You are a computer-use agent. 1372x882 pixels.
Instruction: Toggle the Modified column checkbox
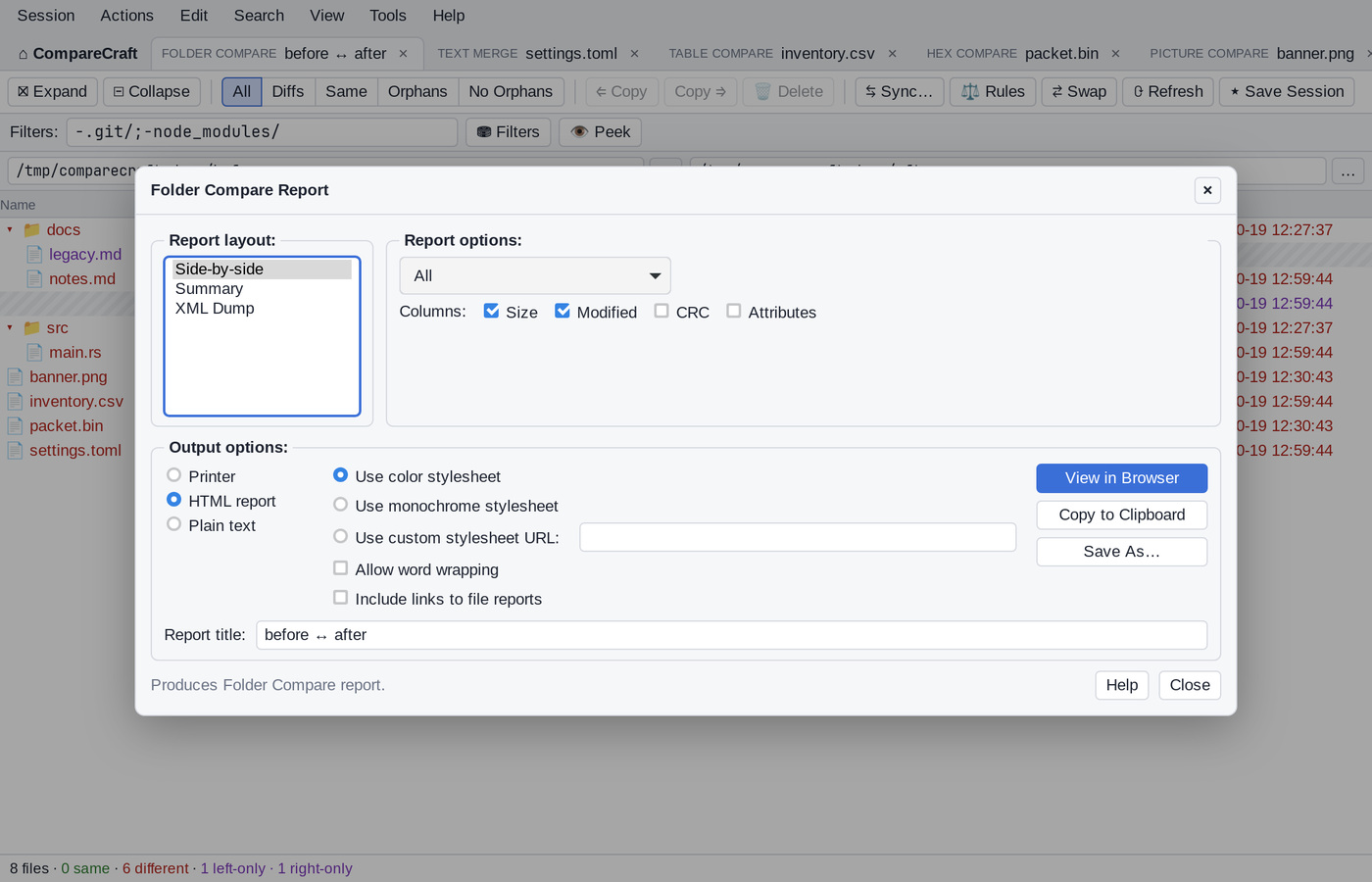coord(562,311)
